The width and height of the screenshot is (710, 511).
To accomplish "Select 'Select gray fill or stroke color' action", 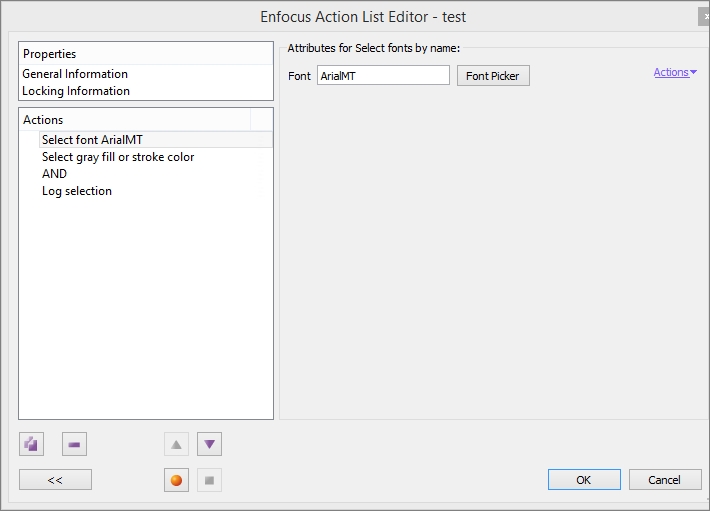I will [x=118, y=157].
